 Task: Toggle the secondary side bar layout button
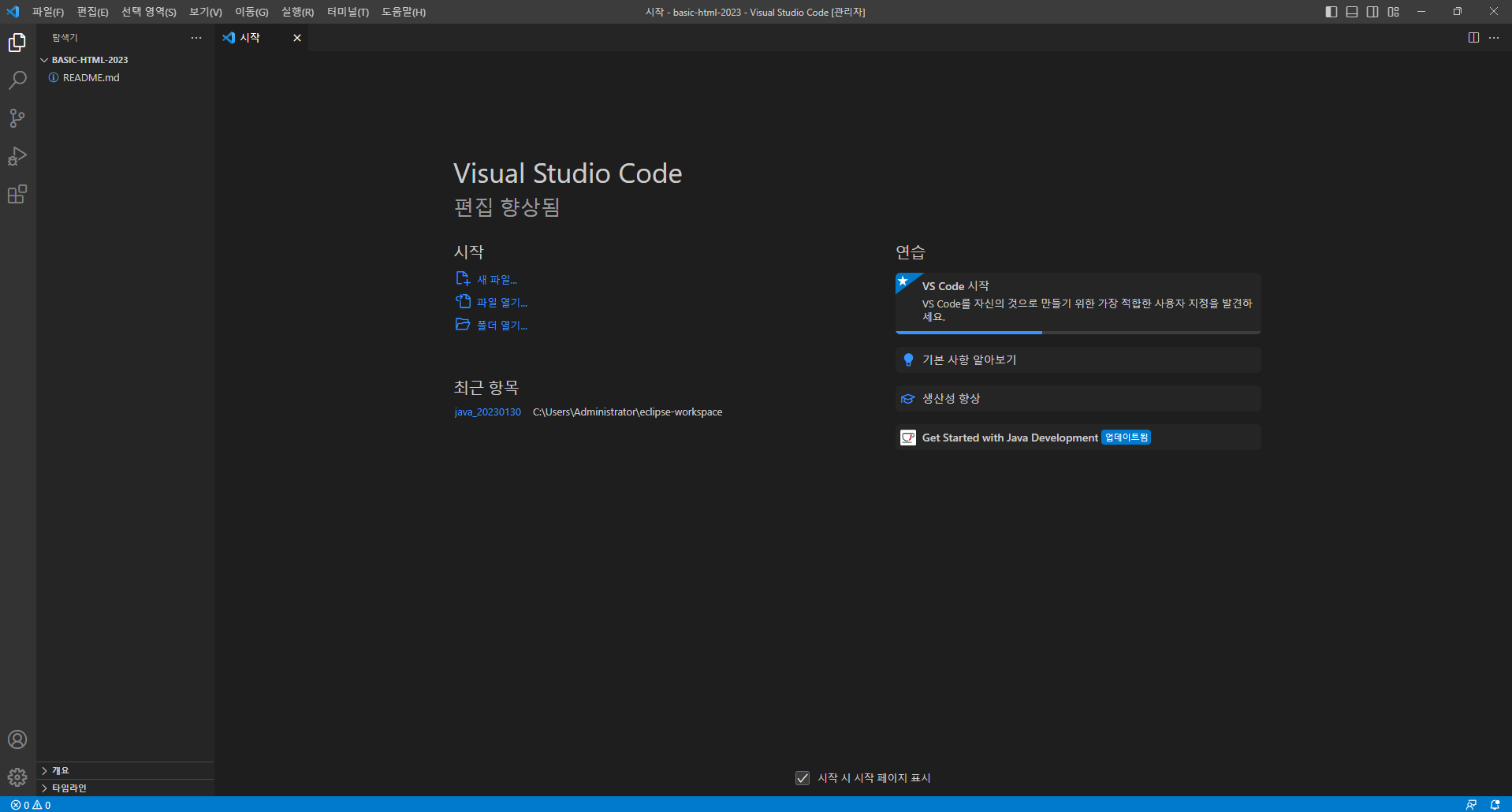(x=1372, y=12)
